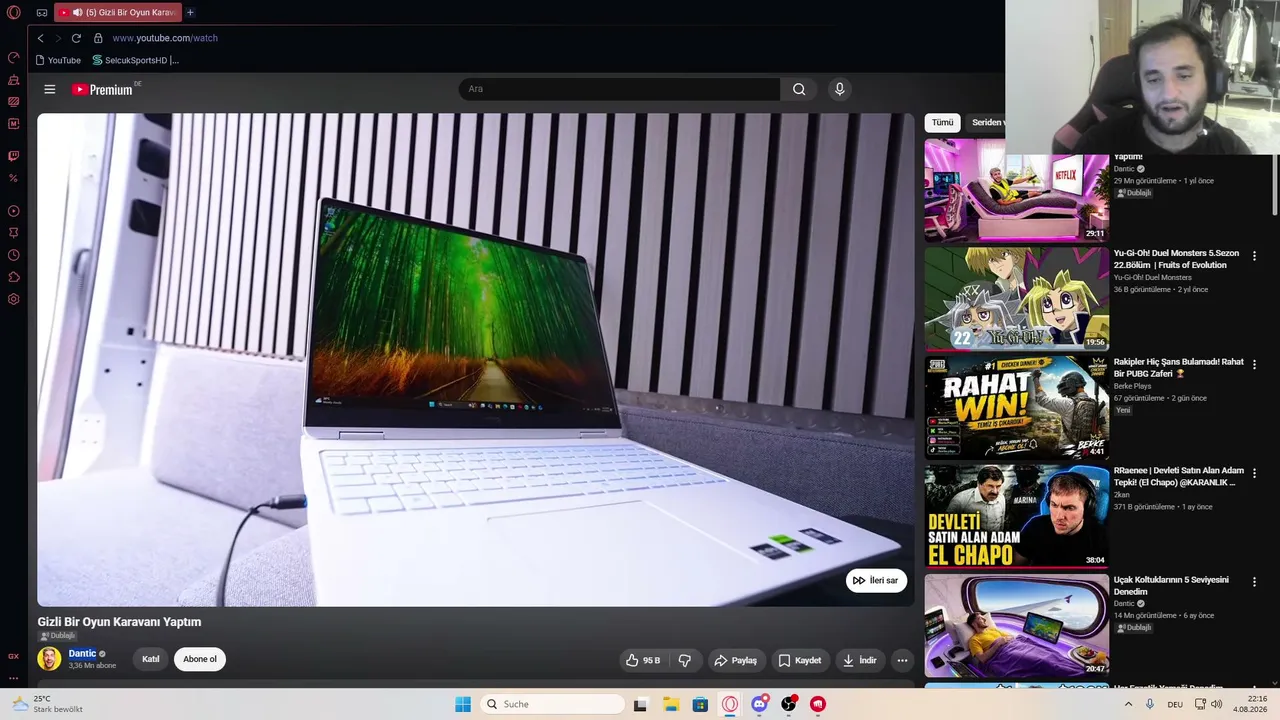The height and width of the screenshot is (720, 1280).
Task: Open the airplane seats video thumbnail
Action: [x=1016, y=625]
